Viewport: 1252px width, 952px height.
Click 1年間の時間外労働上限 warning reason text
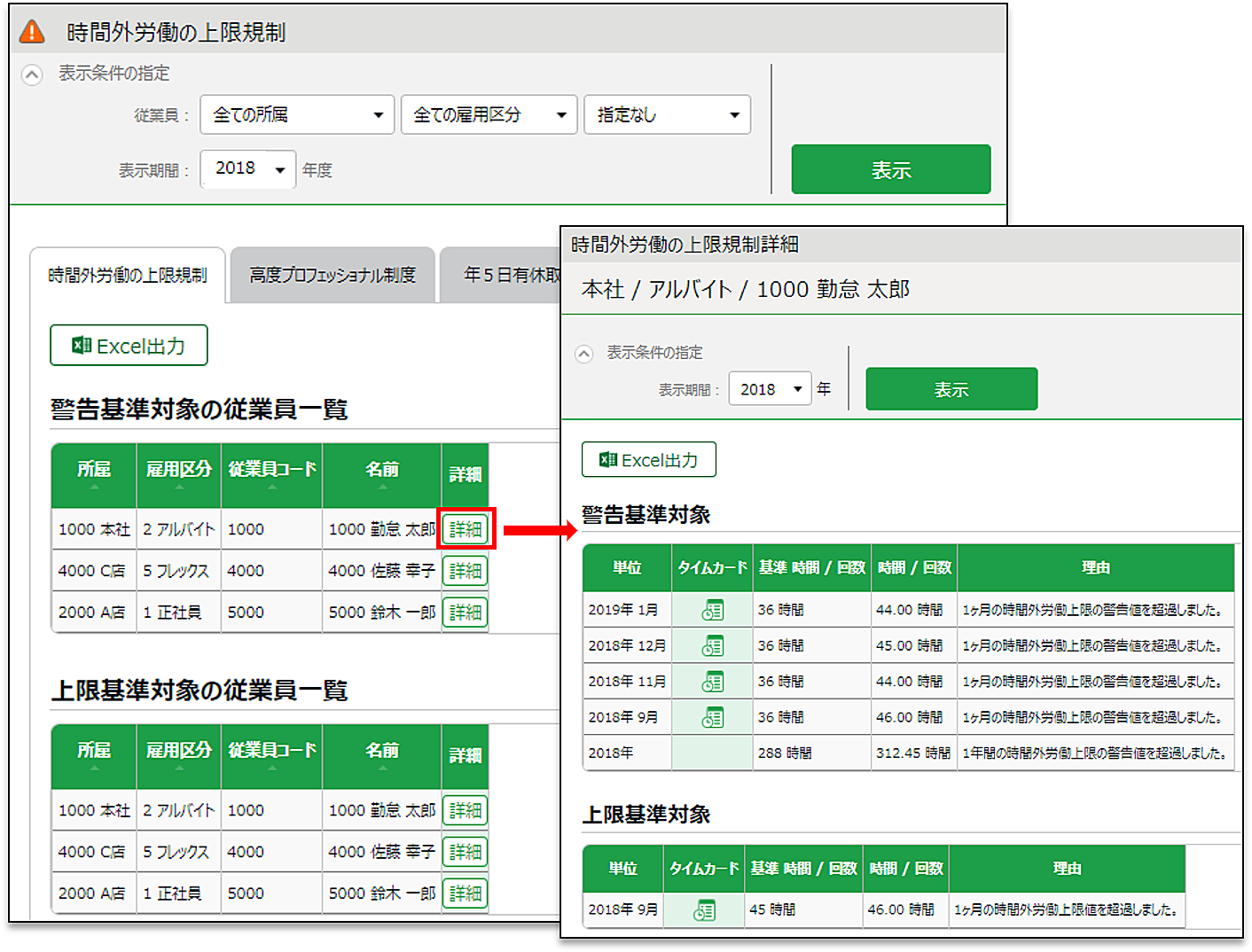1096,753
